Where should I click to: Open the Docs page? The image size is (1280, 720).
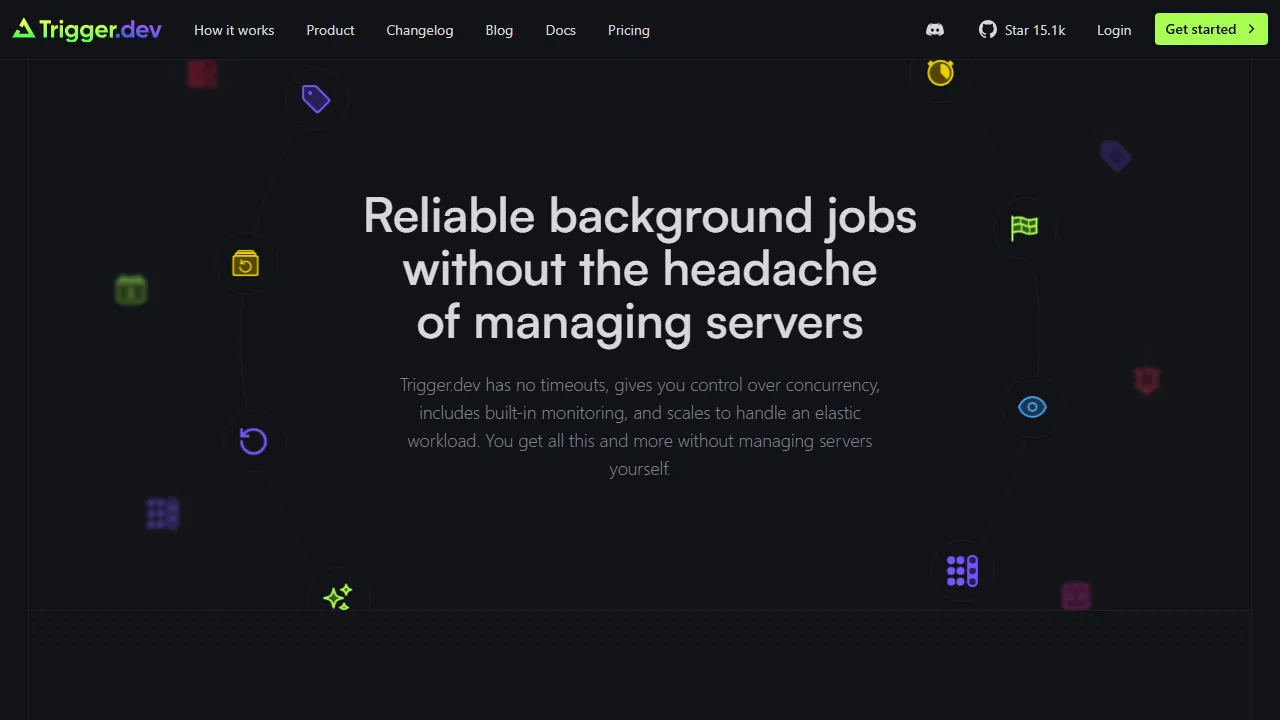tap(561, 30)
